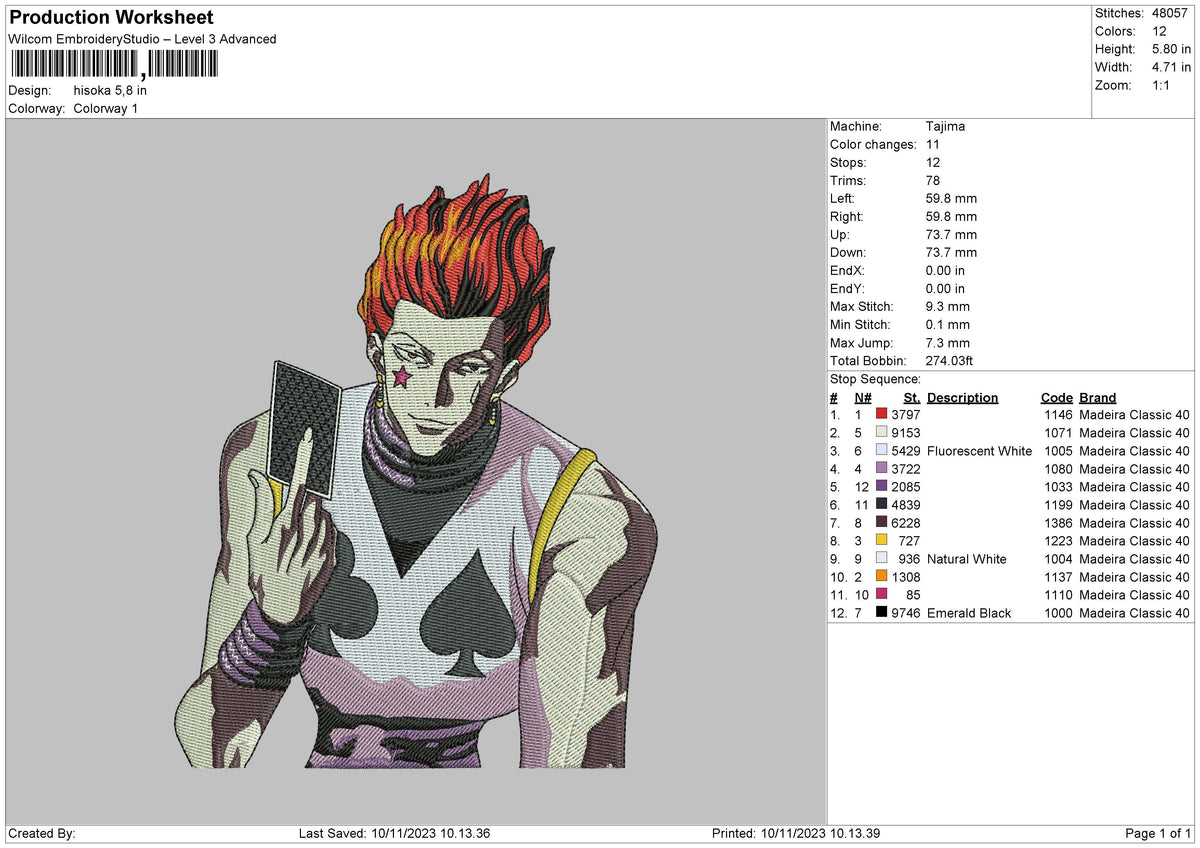Image resolution: width=1200 pixels, height=848 pixels.
Task: Select the stitches total "48057"
Action: [x=1171, y=13]
